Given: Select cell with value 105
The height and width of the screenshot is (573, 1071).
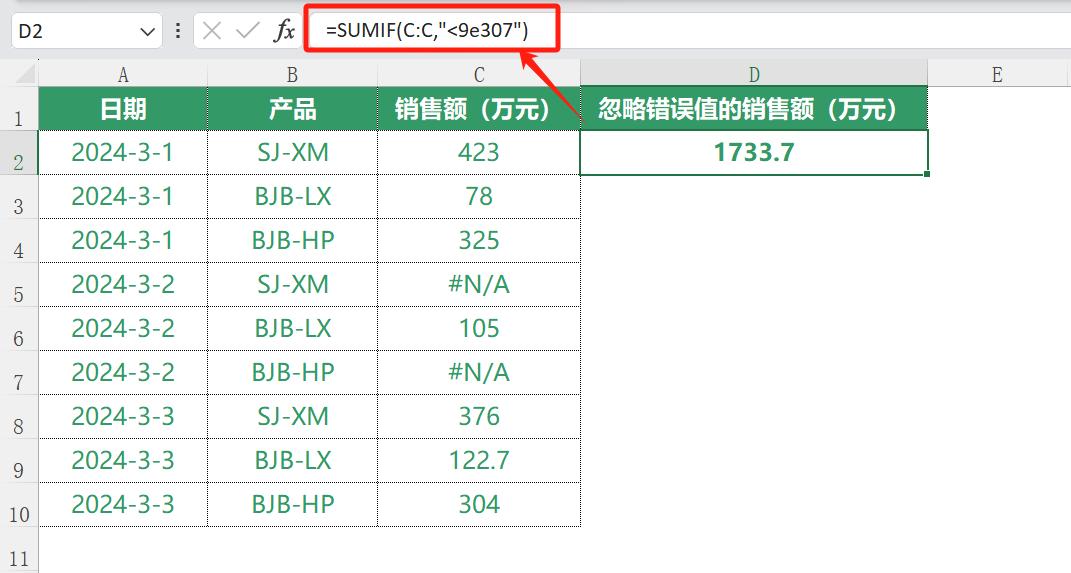Looking at the screenshot, I should point(479,329).
